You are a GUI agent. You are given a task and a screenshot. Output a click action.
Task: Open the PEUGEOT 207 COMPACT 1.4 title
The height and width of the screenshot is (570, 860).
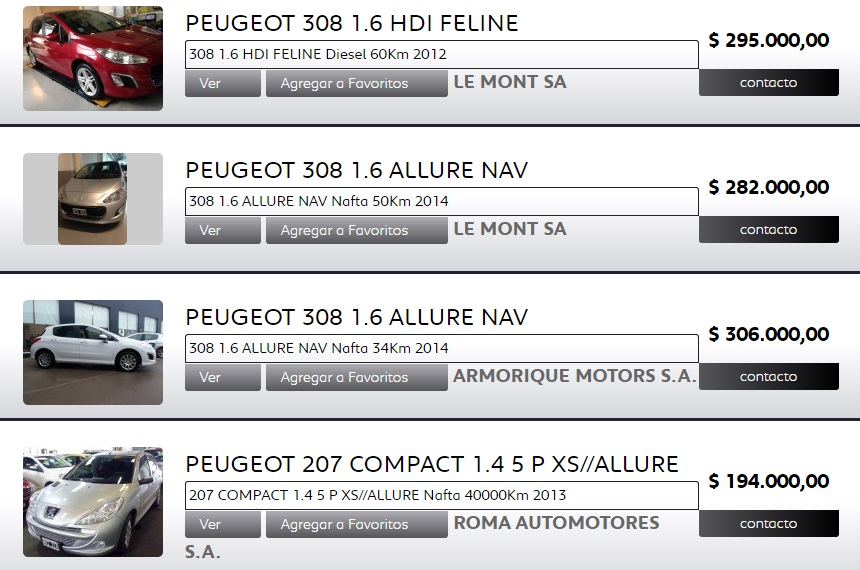coord(432,464)
